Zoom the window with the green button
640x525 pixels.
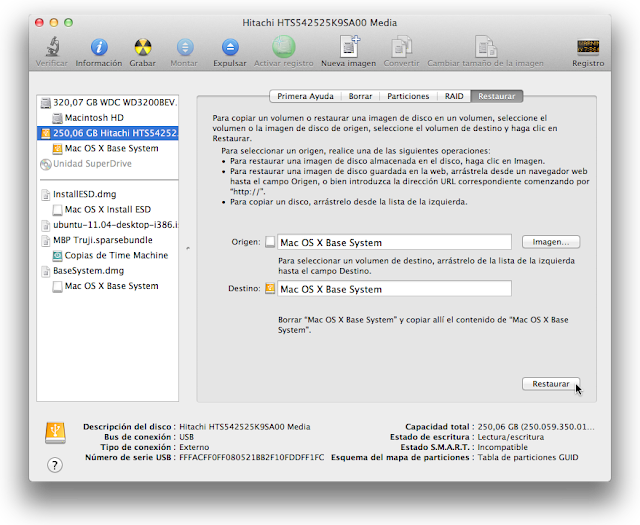tap(69, 22)
